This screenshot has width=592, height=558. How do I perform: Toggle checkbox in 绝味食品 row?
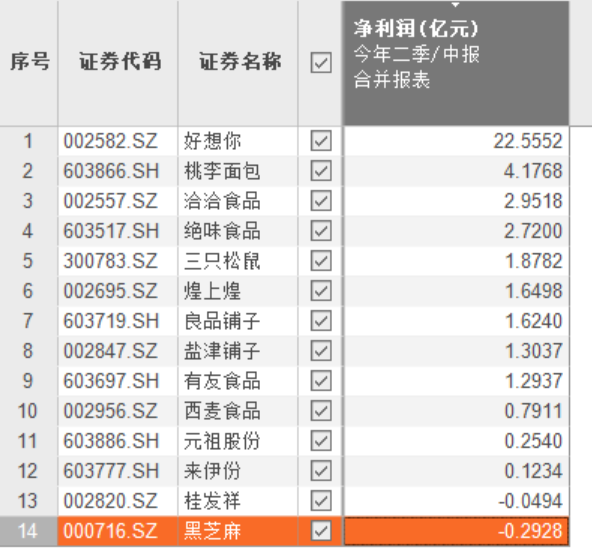pyautogui.click(x=321, y=231)
